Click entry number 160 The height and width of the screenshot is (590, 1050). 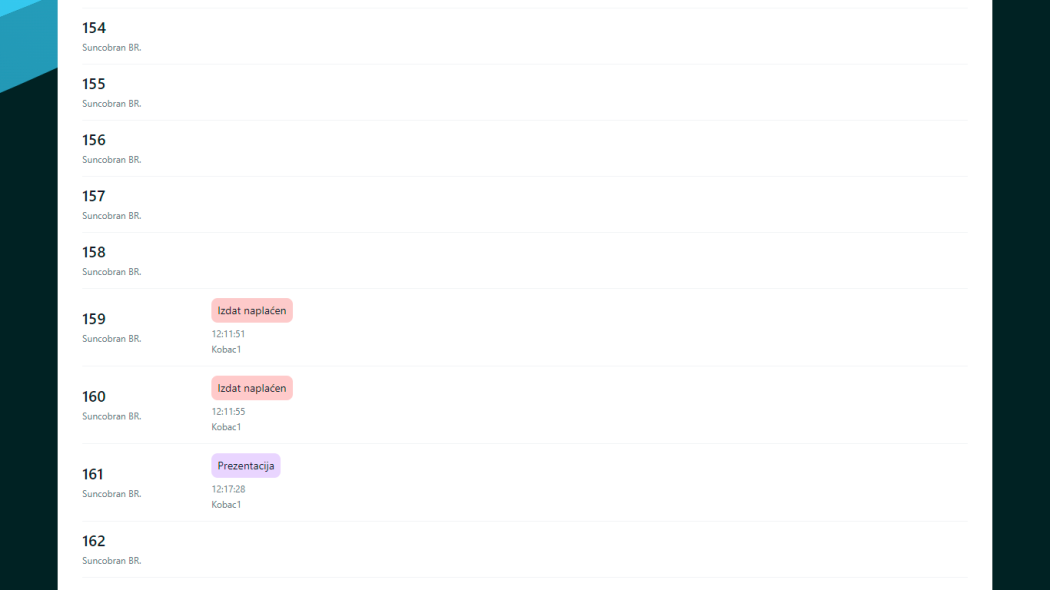tap(94, 397)
